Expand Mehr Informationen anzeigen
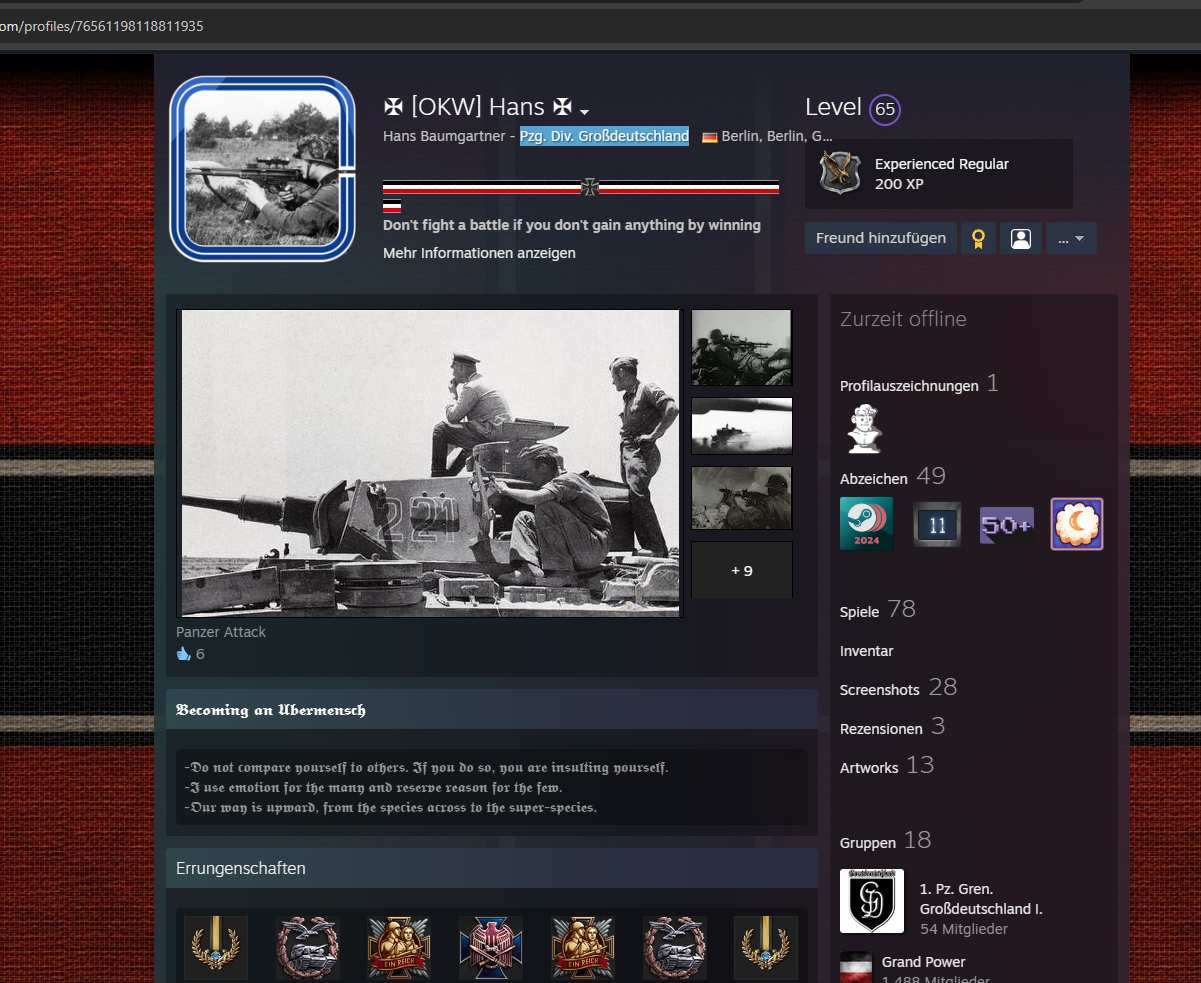The image size is (1201, 983). (479, 253)
